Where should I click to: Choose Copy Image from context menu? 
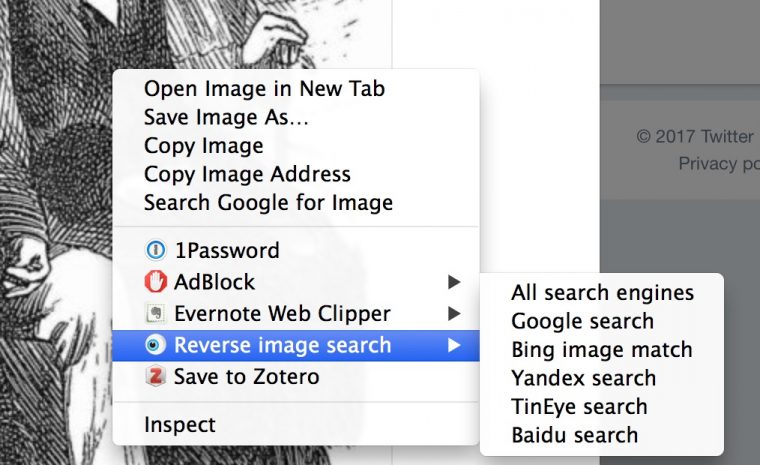(204, 146)
